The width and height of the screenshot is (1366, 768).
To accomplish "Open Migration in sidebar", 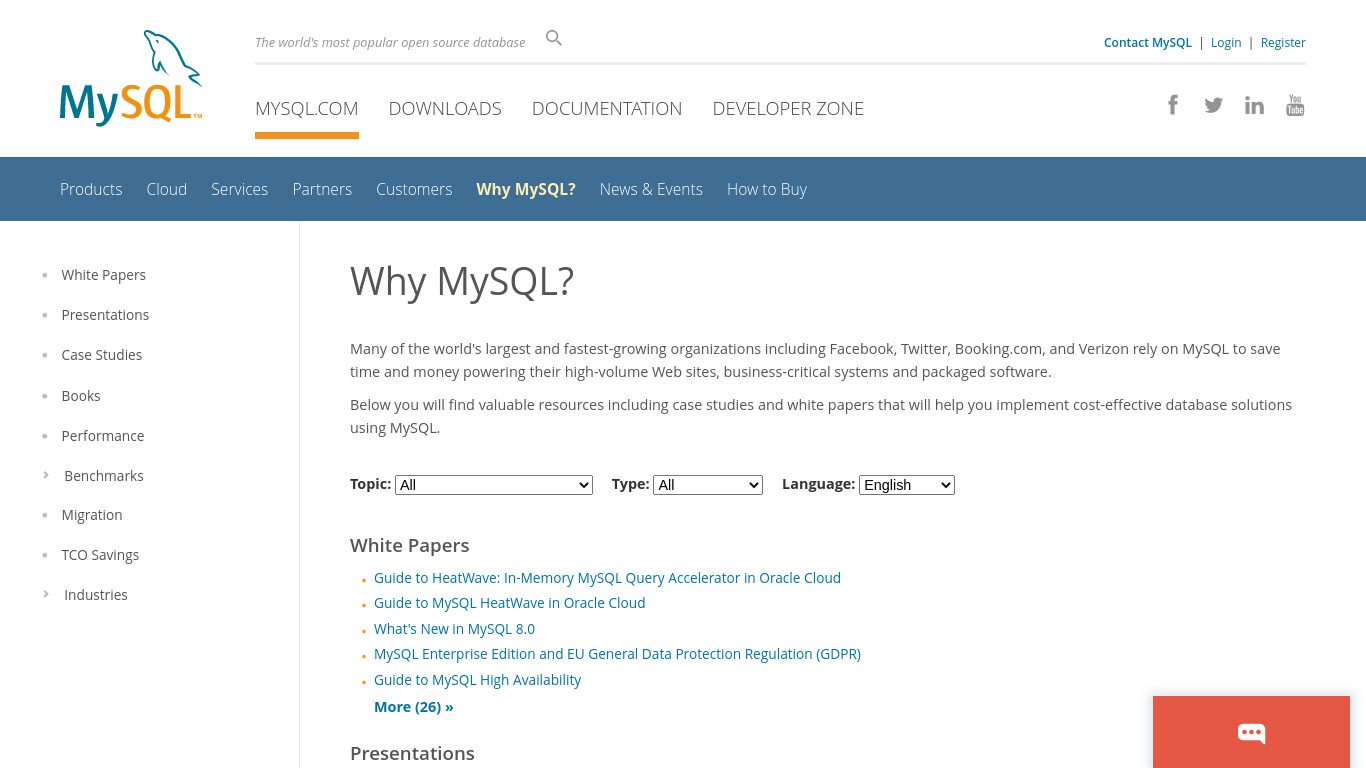I will (x=92, y=515).
